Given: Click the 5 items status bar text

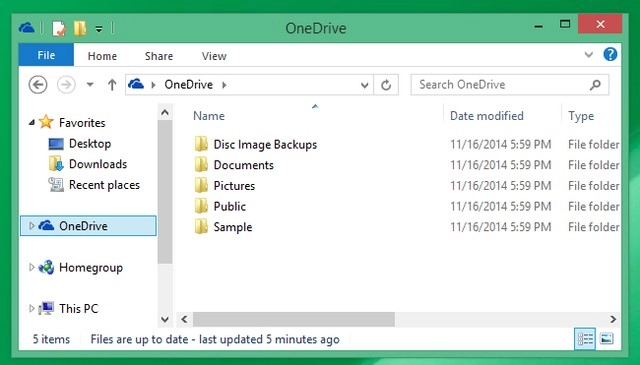Looking at the screenshot, I should click(x=51, y=339).
